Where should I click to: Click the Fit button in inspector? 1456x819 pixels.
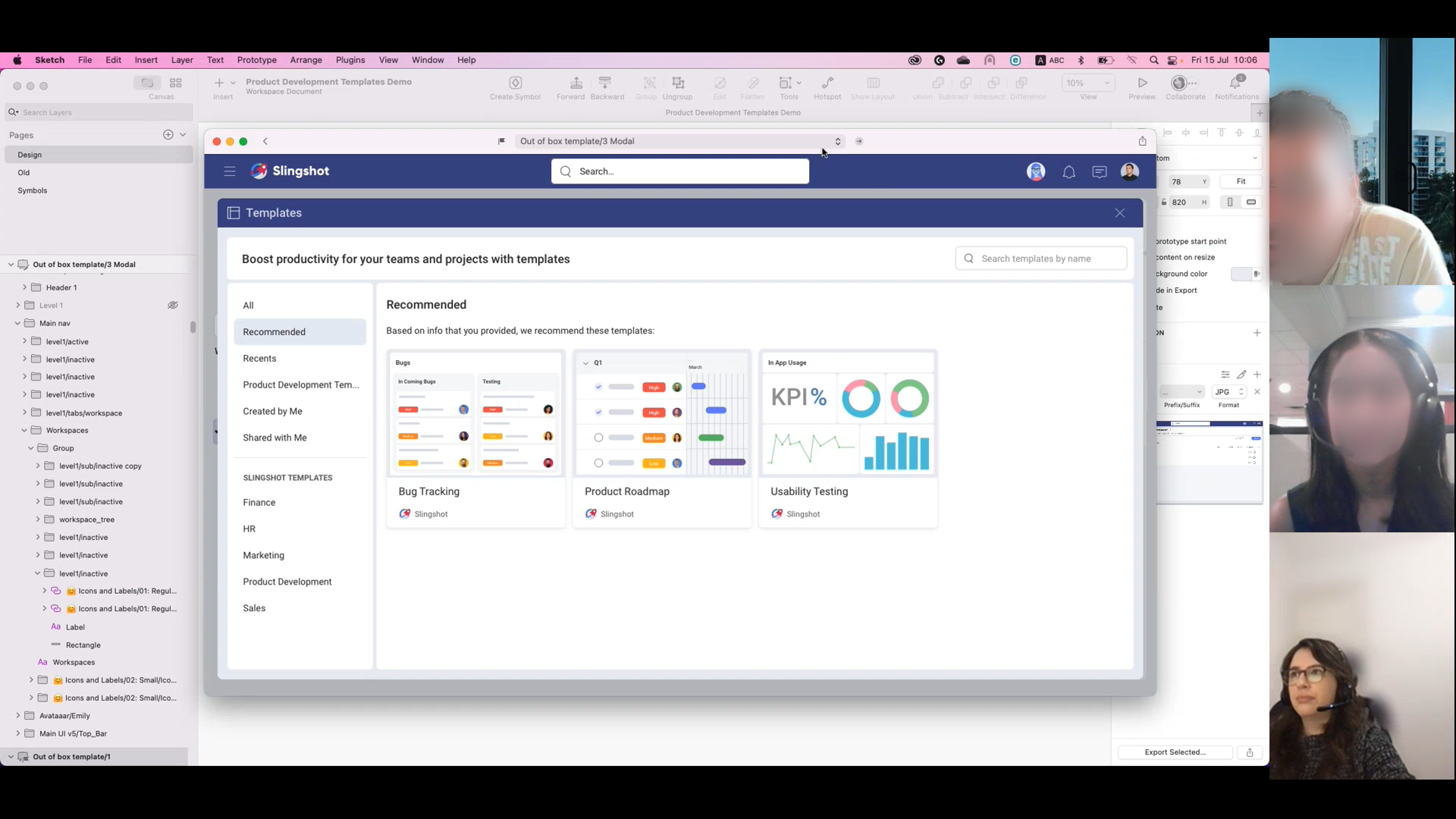coord(1241,182)
